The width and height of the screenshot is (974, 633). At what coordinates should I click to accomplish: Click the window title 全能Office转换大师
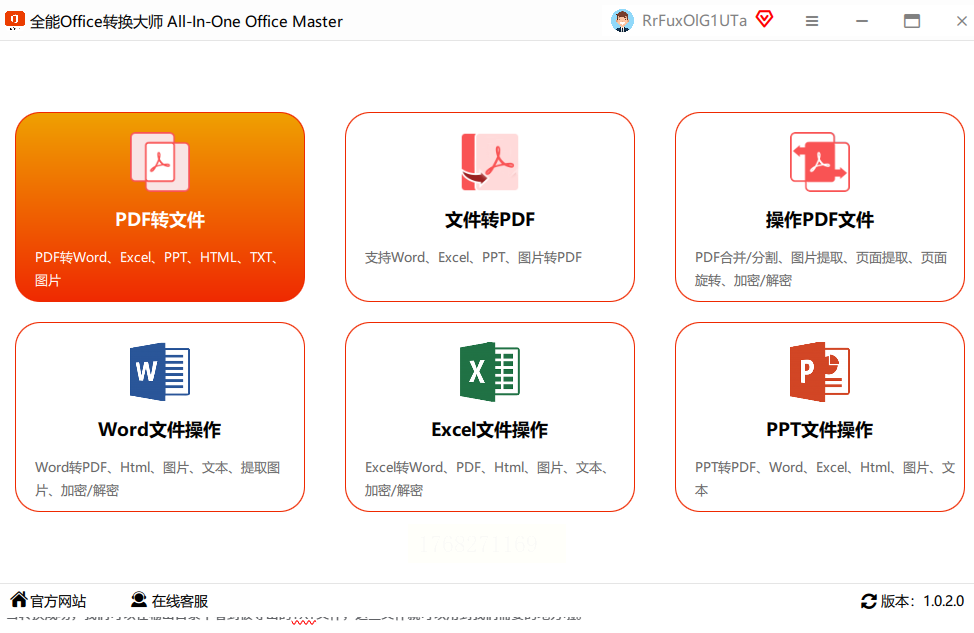186,21
